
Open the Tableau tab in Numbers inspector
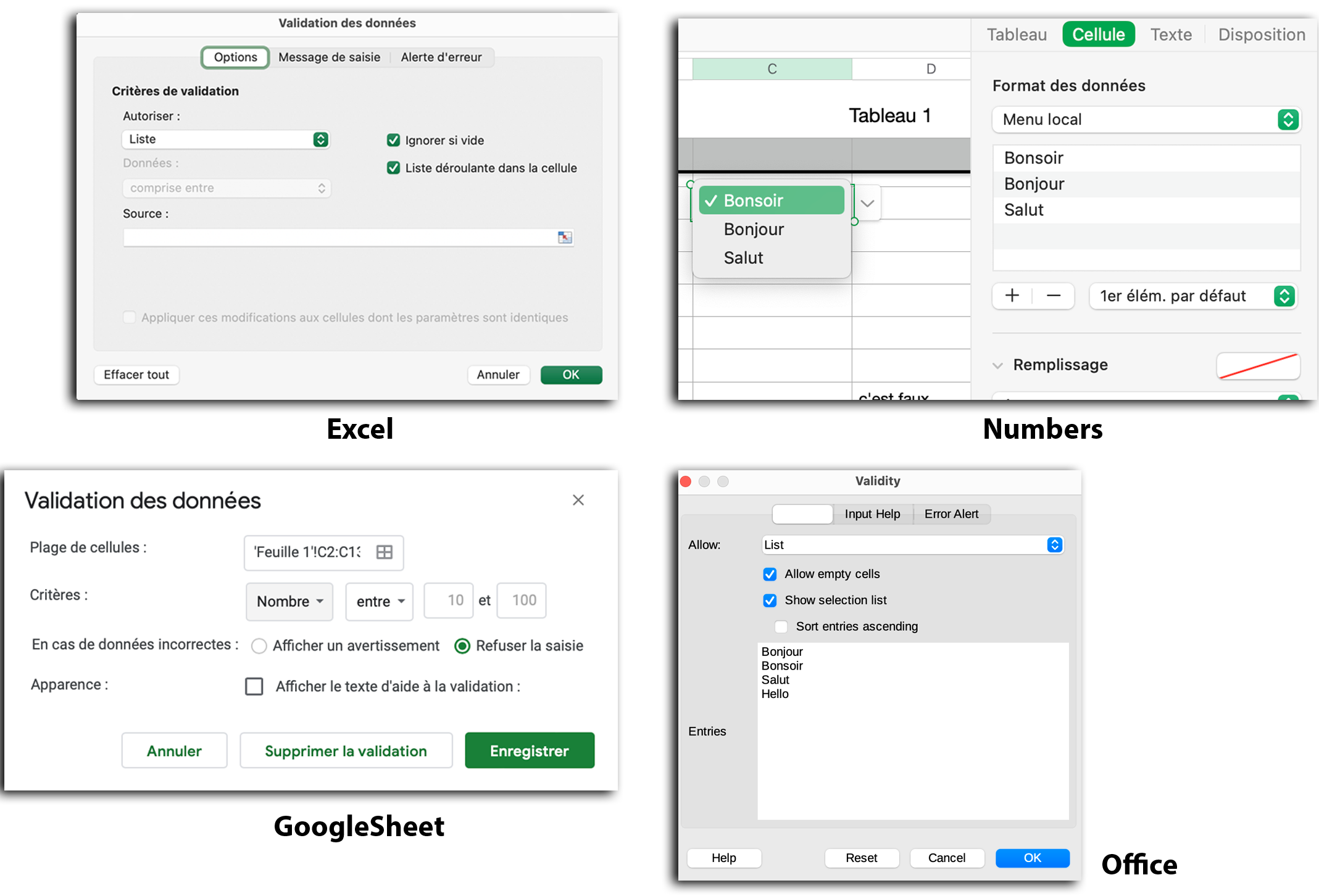click(x=1017, y=35)
